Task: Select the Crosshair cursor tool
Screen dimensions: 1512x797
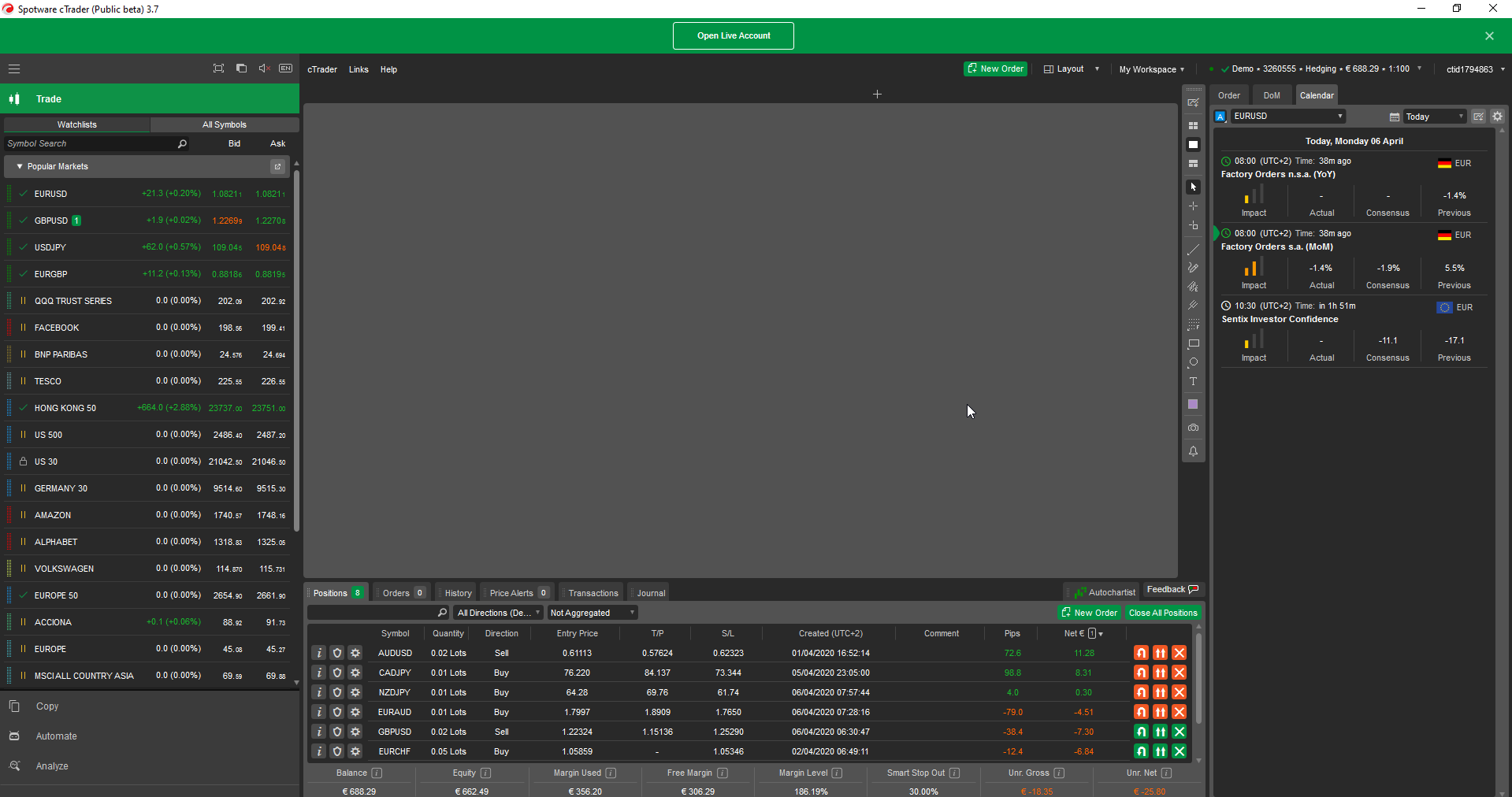Action: pyautogui.click(x=1193, y=206)
